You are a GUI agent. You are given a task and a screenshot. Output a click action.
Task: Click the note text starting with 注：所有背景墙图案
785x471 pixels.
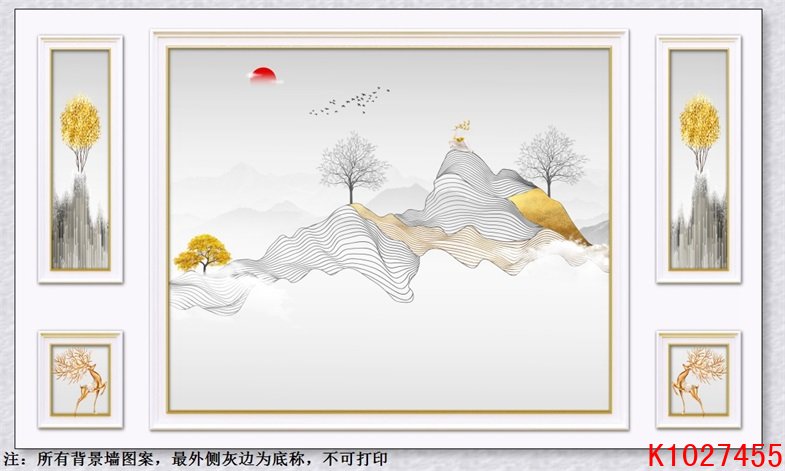pyautogui.click(x=195, y=458)
